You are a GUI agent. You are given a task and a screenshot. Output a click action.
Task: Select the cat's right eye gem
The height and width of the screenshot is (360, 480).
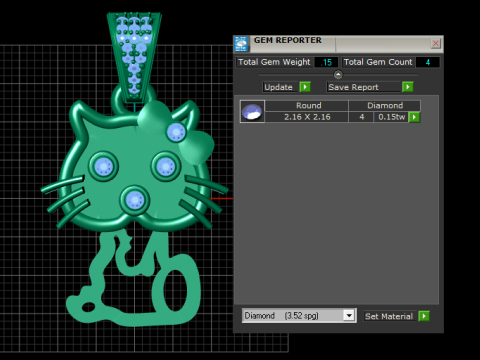click(x=166, y=166)
